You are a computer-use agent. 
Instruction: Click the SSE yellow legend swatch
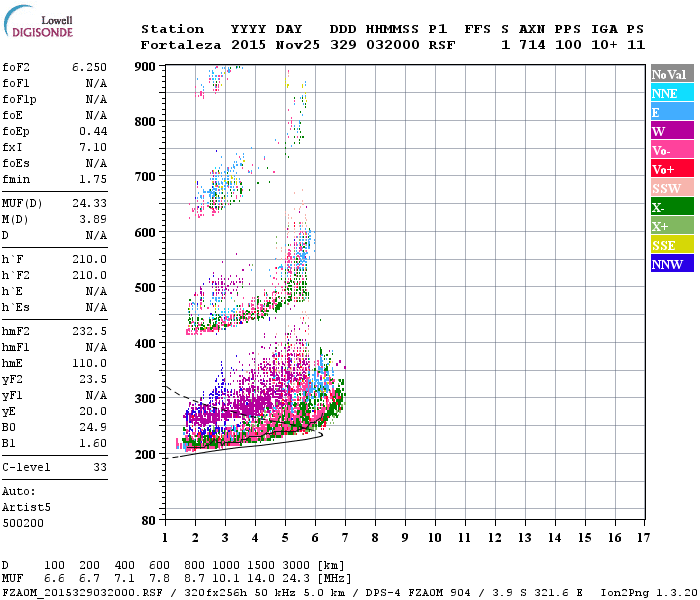(671, 245)
